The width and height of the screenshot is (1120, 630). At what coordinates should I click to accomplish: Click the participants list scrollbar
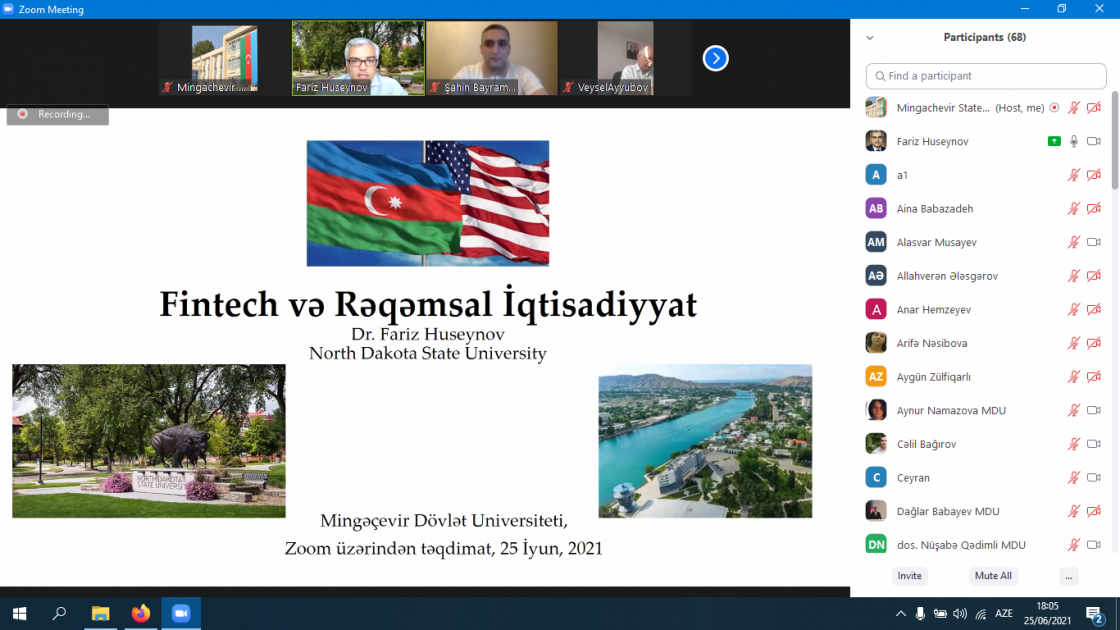1115,141
